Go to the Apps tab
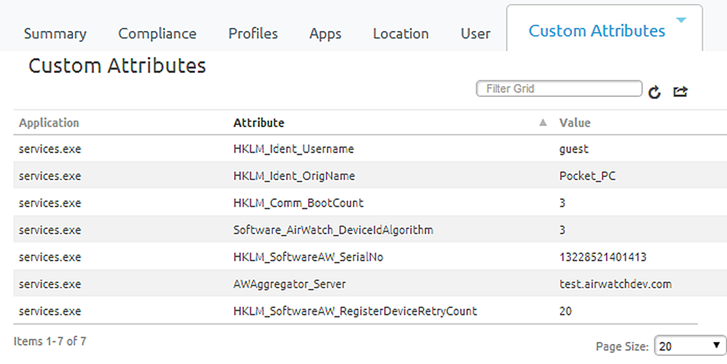 point(325,33)
